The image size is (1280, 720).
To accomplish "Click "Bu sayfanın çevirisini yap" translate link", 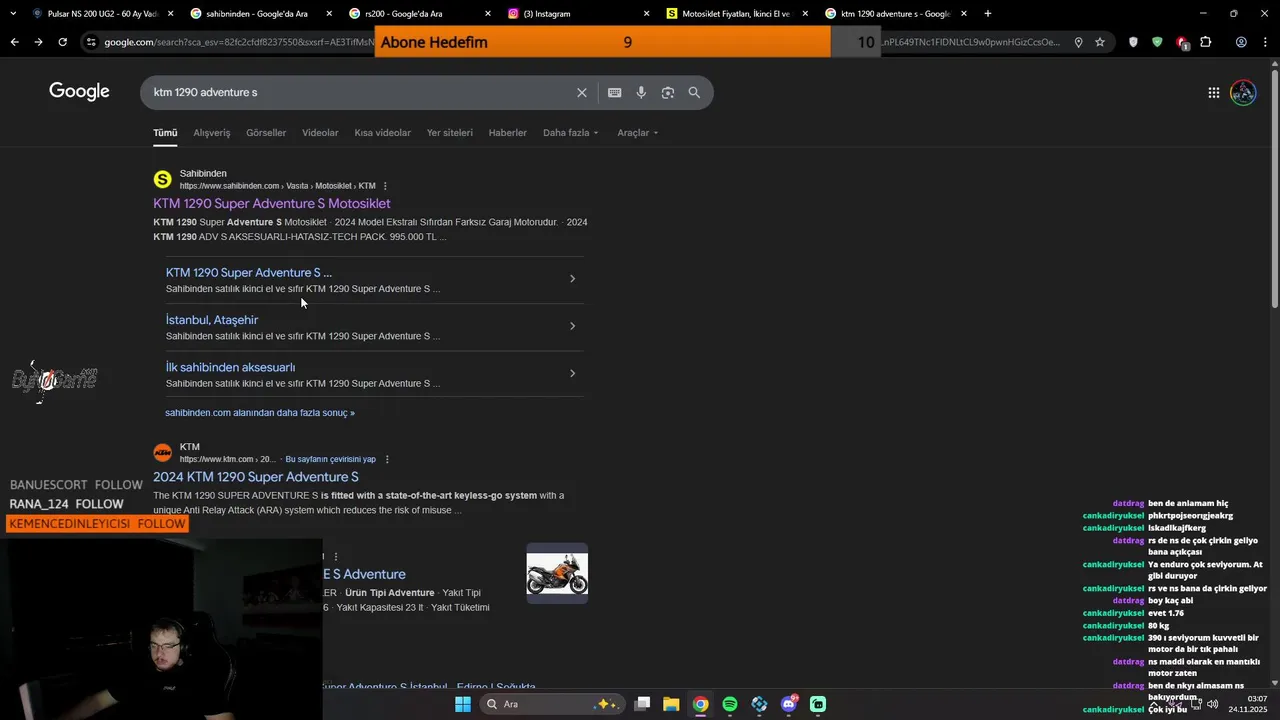I will pos(331,459).
